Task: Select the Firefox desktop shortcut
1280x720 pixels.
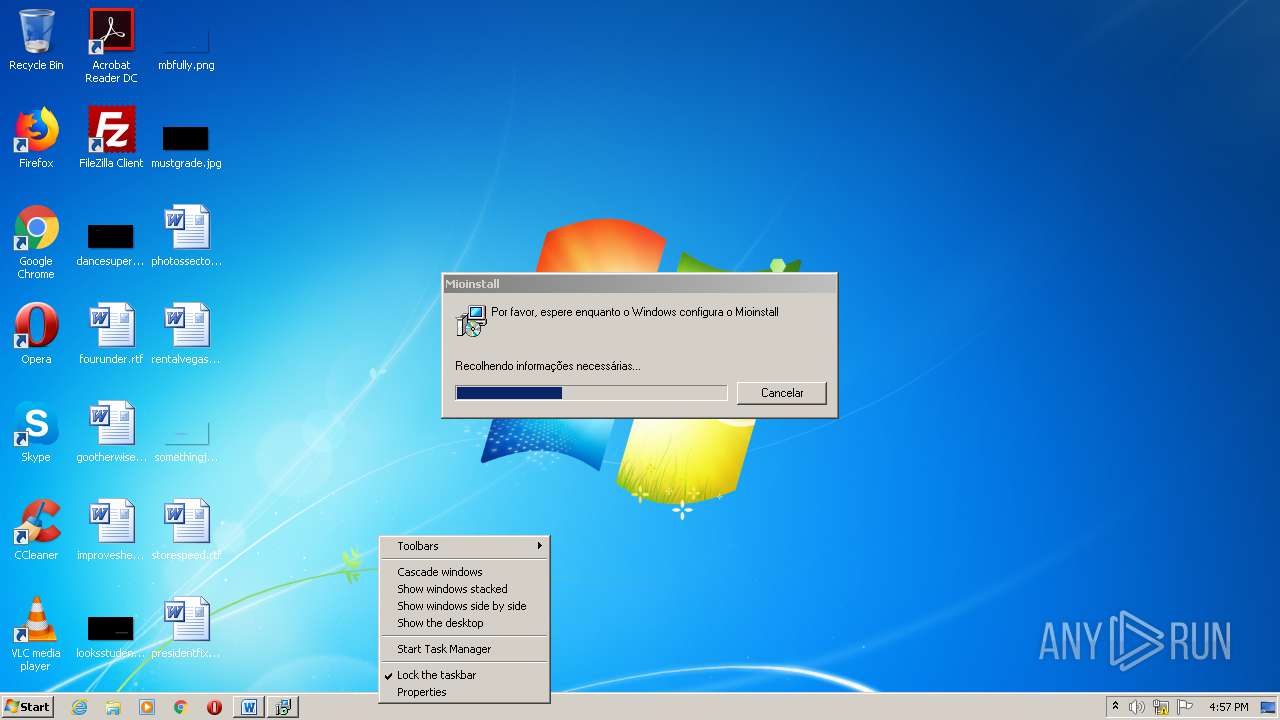Action: pos(36,138)
